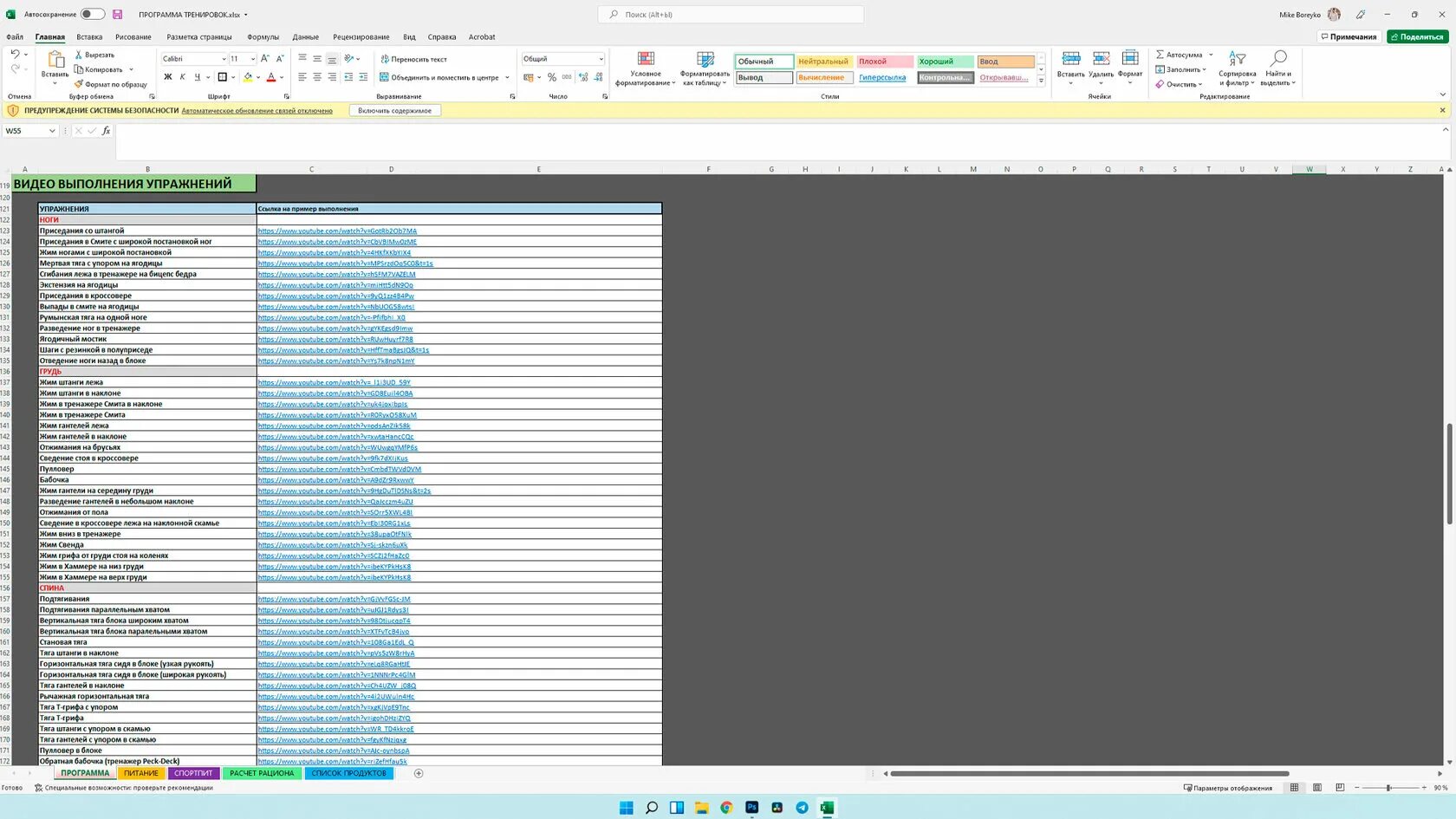Viewport: 1456px width, 819px height.
Task: Open the ПИТАНИЕ sheet tab
Action: [141, 773]
